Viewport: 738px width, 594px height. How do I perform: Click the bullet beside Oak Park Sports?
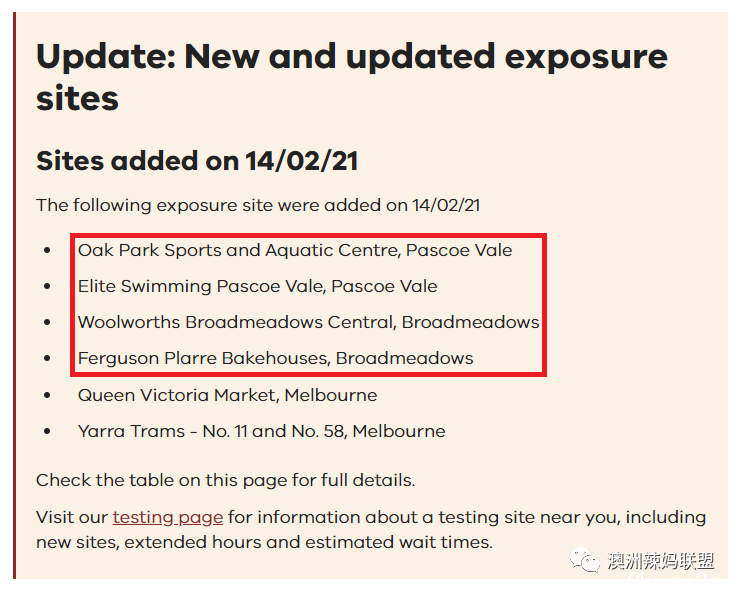[x=47, y=250]
